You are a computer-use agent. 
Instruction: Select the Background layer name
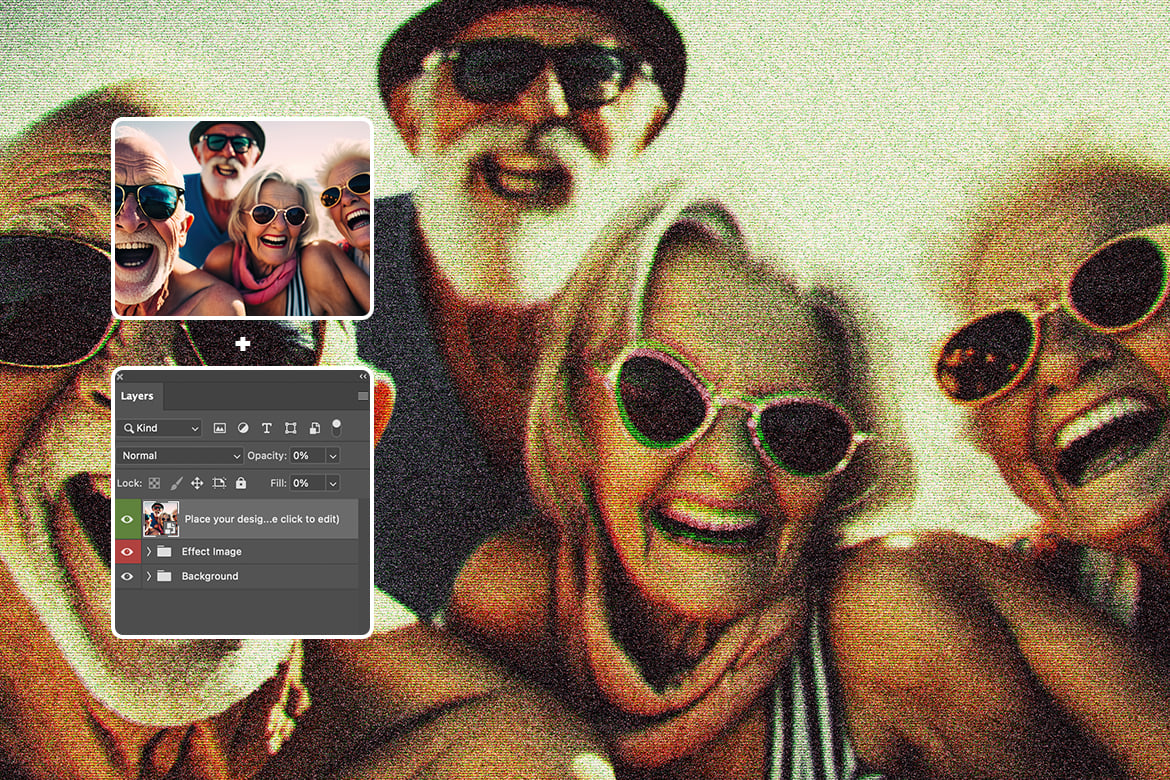click(210, 576)
